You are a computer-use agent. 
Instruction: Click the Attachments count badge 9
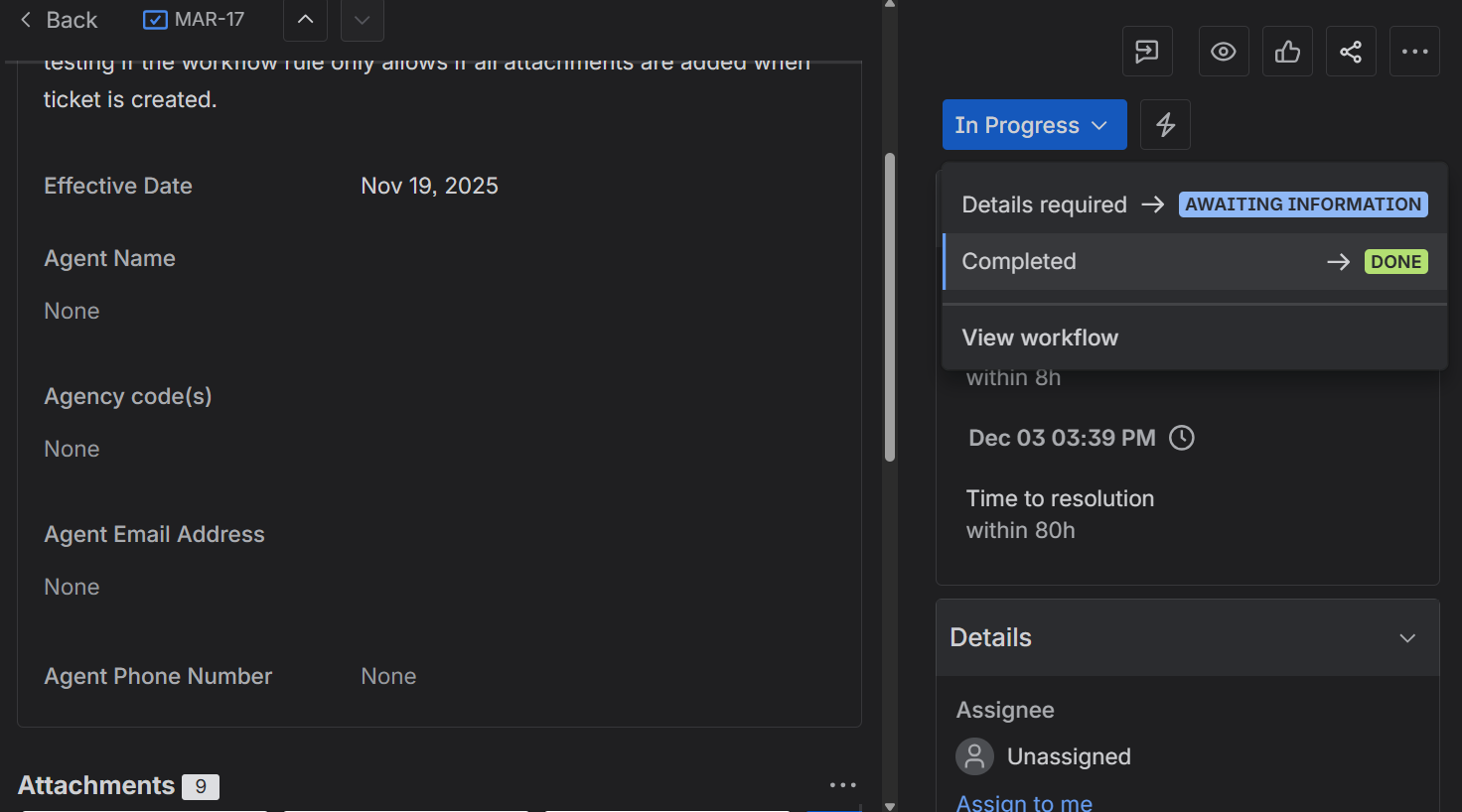click(x=201, y=786)
